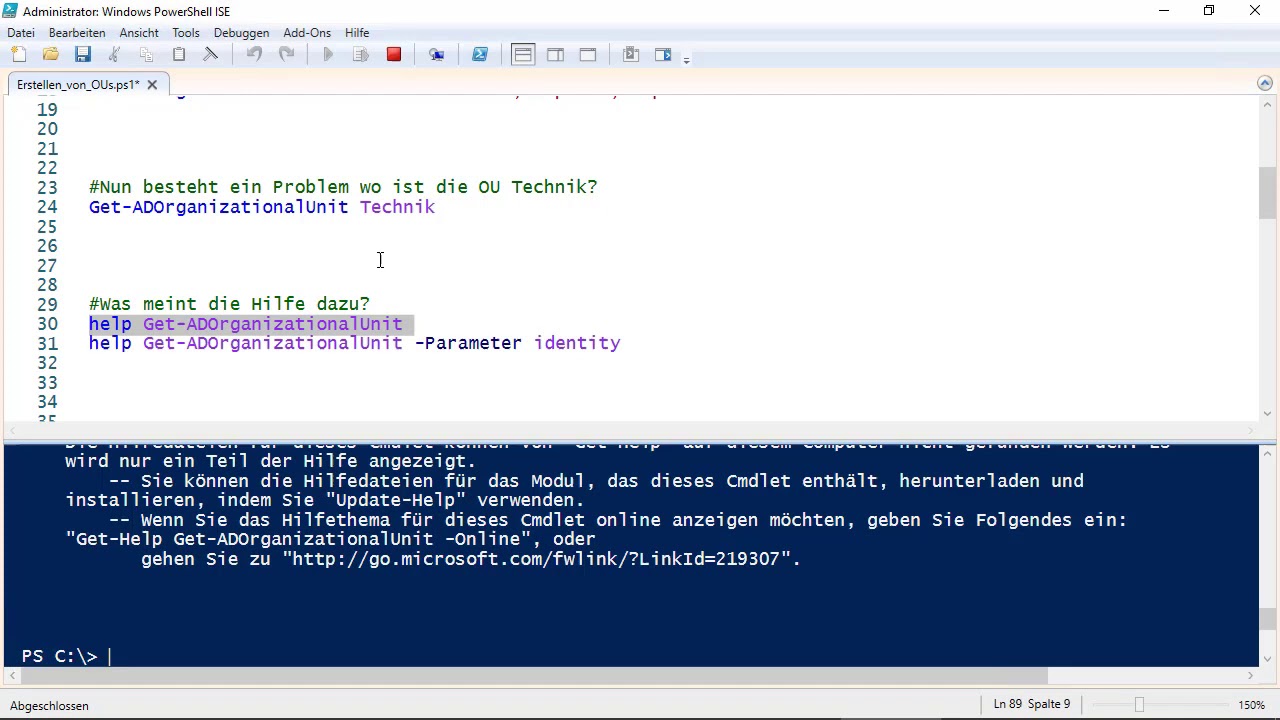This screenshot has height=720, width=1280.
Task: Script pane scroll up arrow
Action: [1268, 105]
